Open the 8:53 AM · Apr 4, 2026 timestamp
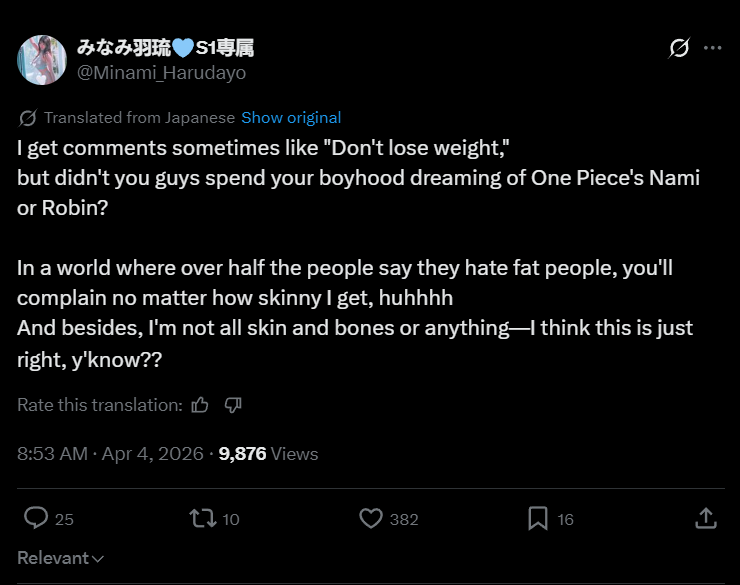Image resolution: width=740 pixels, height=585 pixels. [x=110, y=453]
